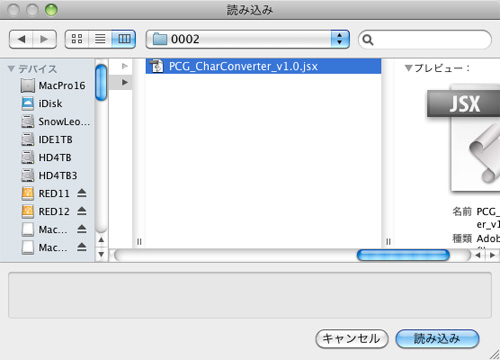Click the sidebar vertical scrollbar thumb

[101, 82]
